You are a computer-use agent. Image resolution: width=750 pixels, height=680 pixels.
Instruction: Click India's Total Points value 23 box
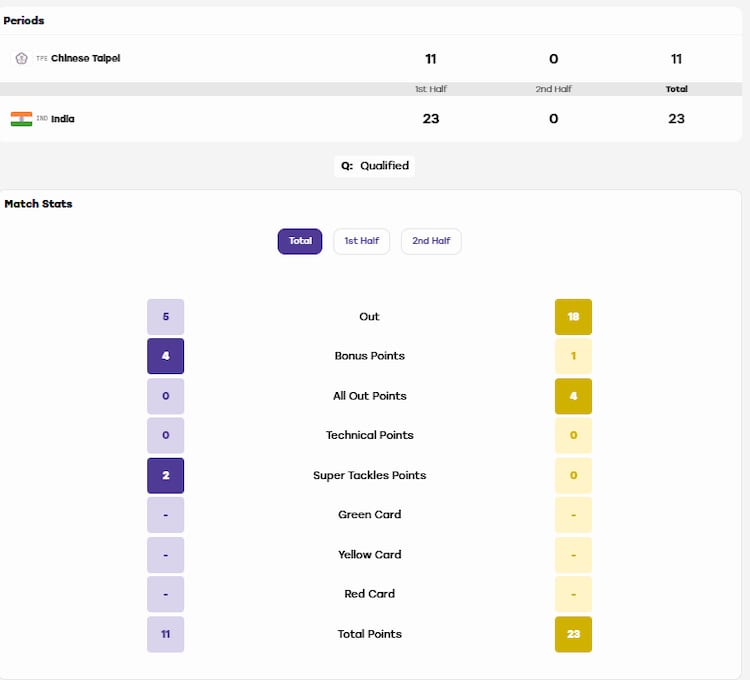(x=573, y=634)
